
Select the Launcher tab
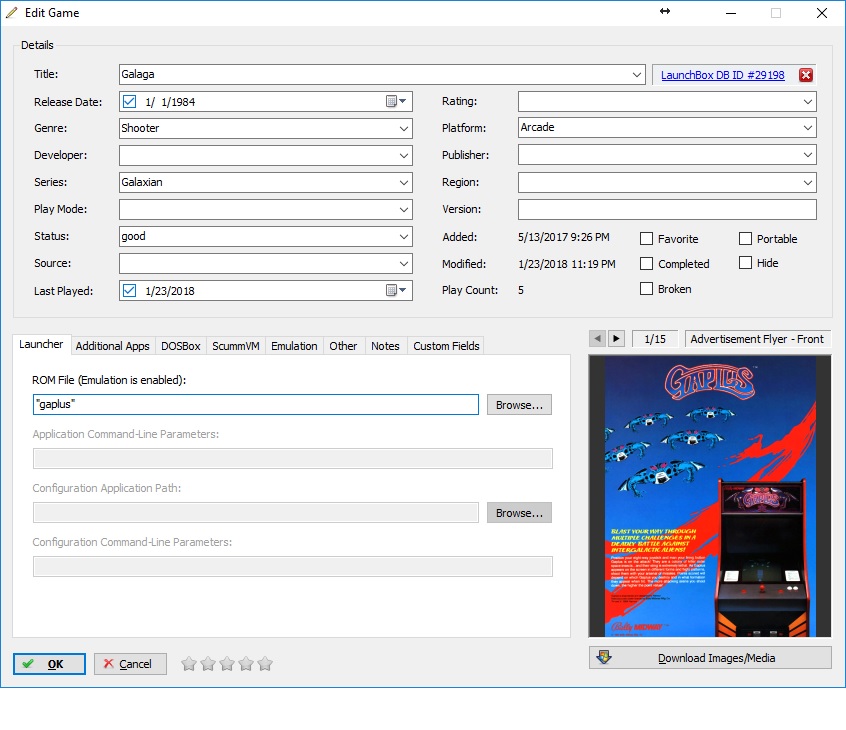(x=41, y=344)
